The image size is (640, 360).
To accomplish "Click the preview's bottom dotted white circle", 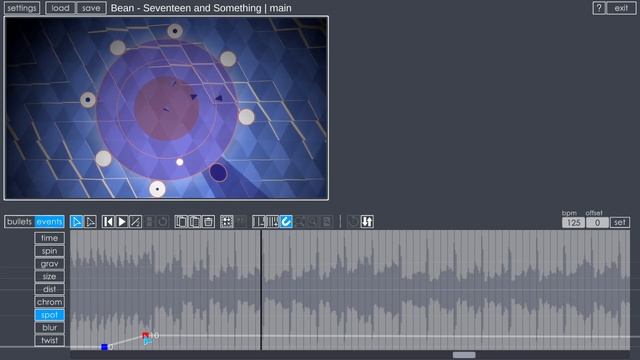I will [158, 189].
